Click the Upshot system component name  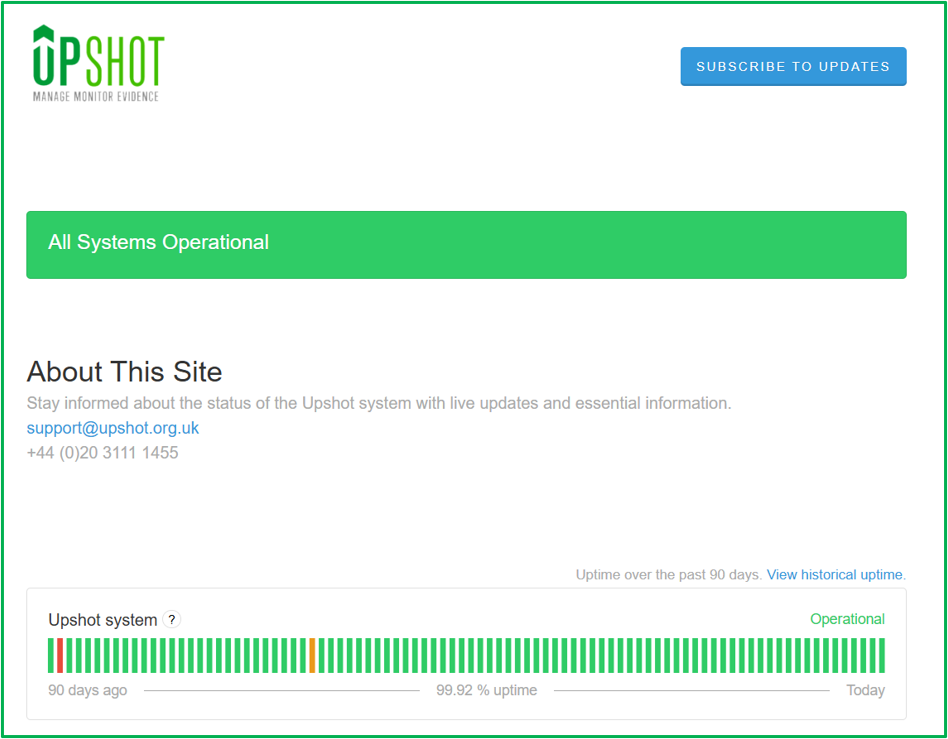[x=103, y=620]
